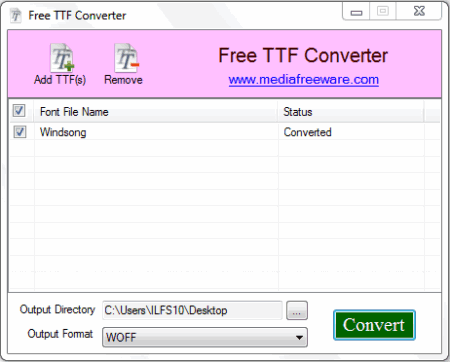Toggle the select-all checkbox in header
450x362 pixels.
coord(19,110)
